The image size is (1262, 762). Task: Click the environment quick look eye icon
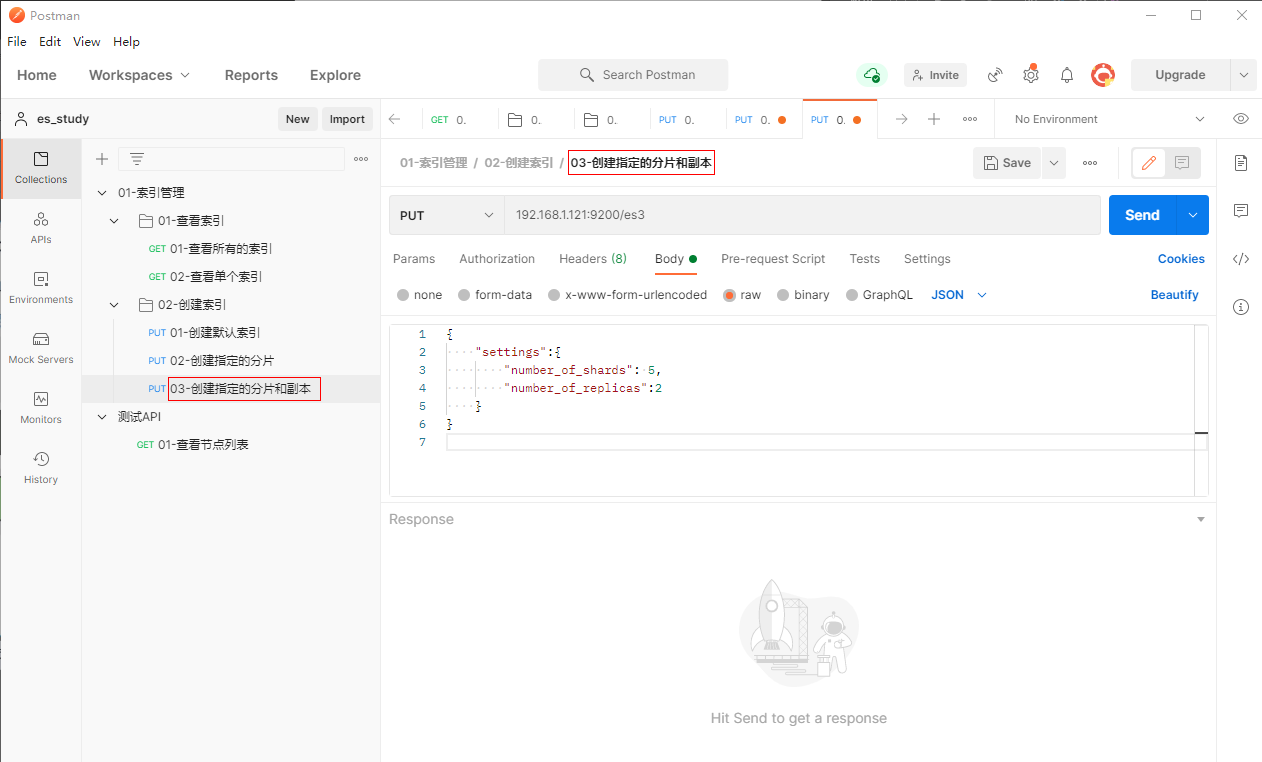(x=1240, y=119)
